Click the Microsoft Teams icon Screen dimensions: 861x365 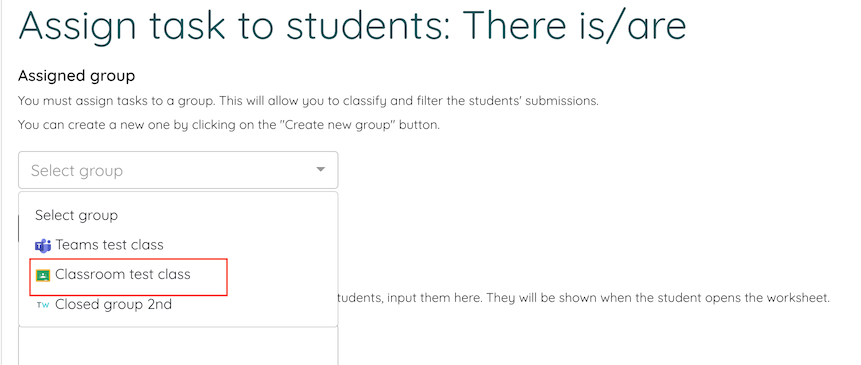[43, 245]
